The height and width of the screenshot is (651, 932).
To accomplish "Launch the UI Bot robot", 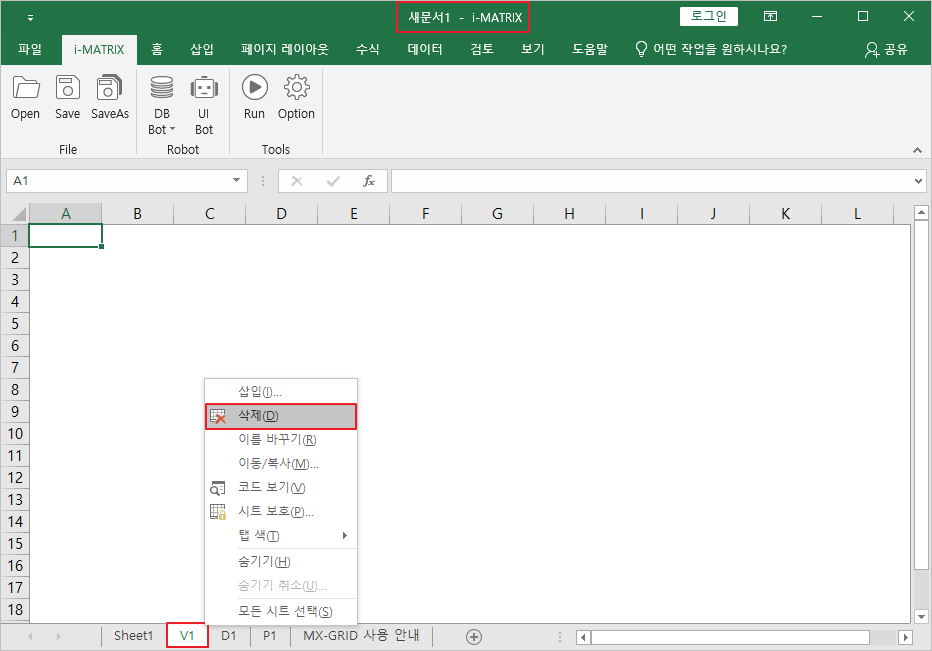I will point(204,105).
